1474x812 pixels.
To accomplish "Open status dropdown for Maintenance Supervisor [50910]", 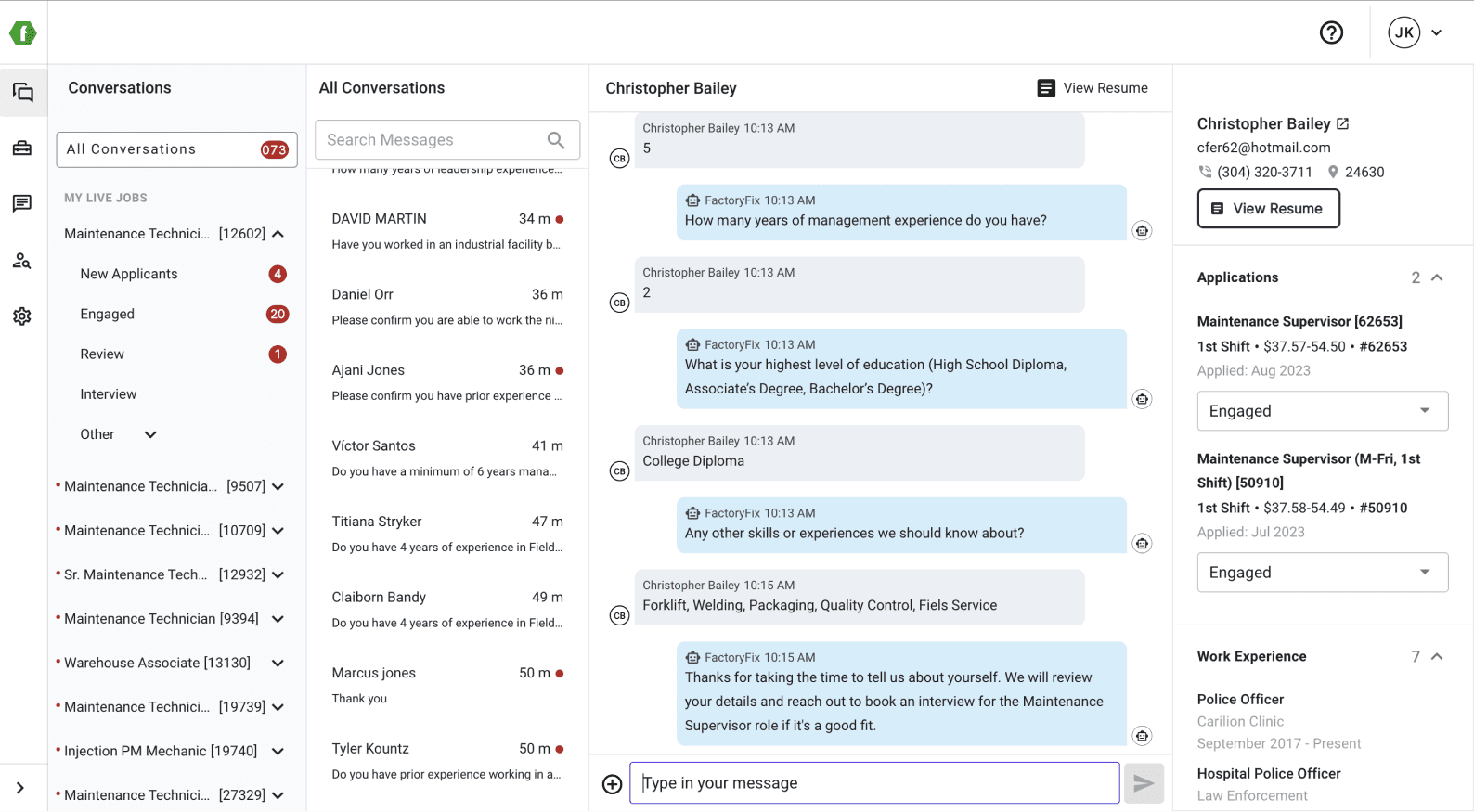I will [1323, 573].
